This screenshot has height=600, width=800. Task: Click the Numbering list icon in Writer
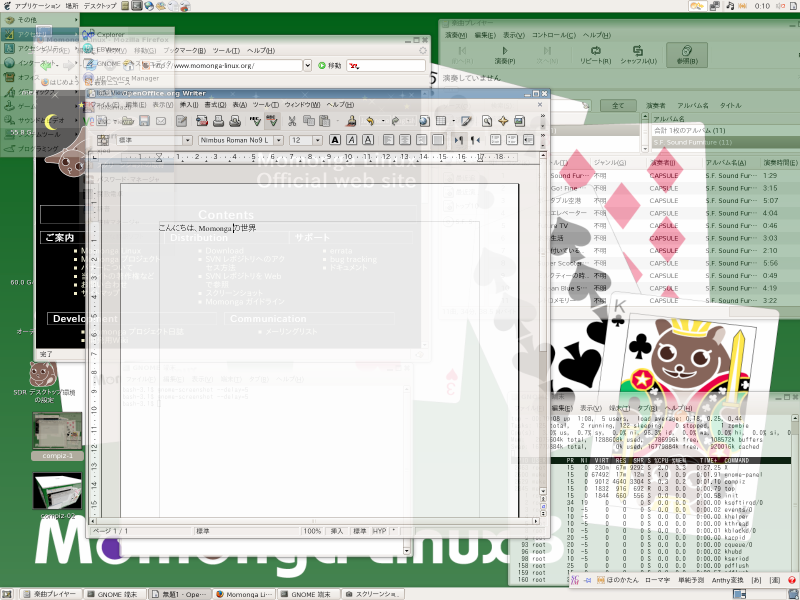(495, 140)
